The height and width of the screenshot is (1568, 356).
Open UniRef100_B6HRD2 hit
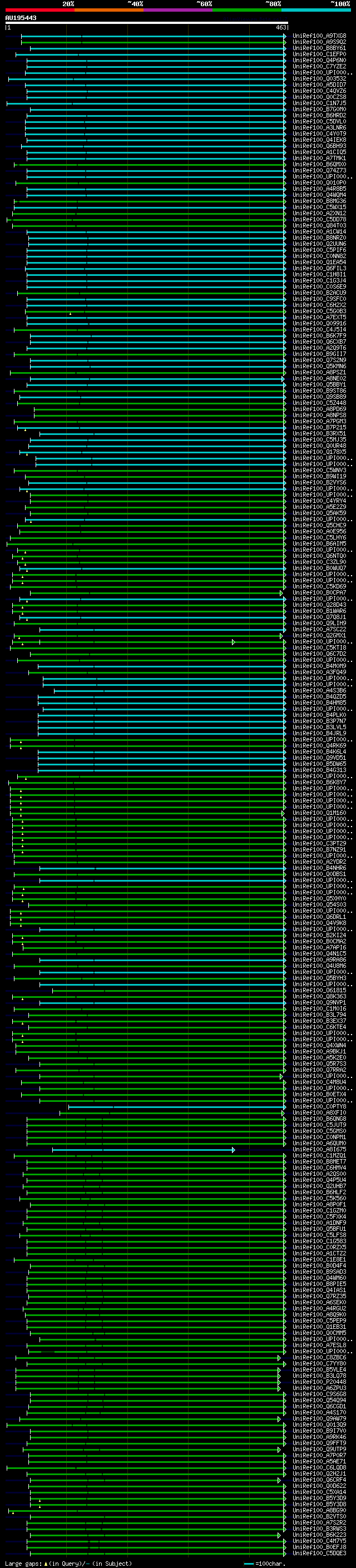tap(319, 115)
